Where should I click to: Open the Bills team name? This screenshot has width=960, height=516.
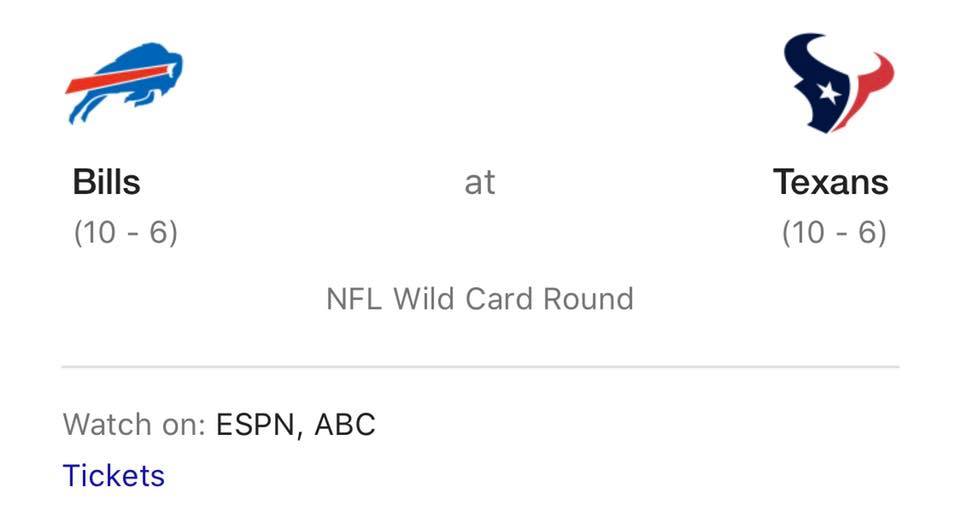tap(106, 182)
